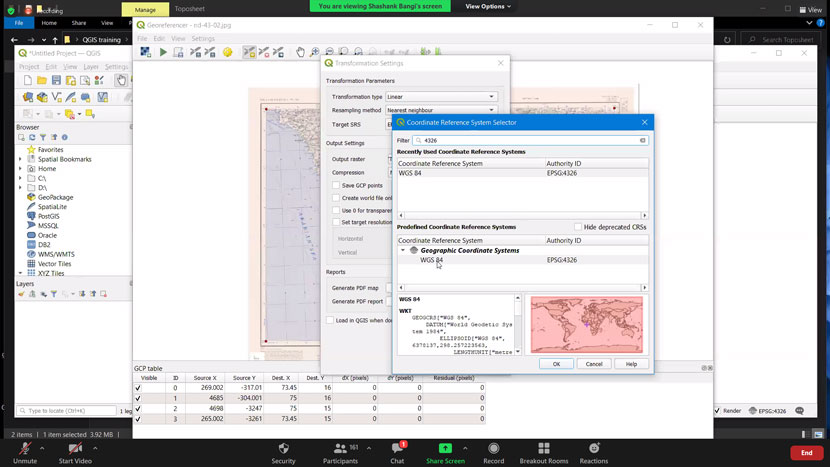Expand Participants options arrow in Zoom

368,448
